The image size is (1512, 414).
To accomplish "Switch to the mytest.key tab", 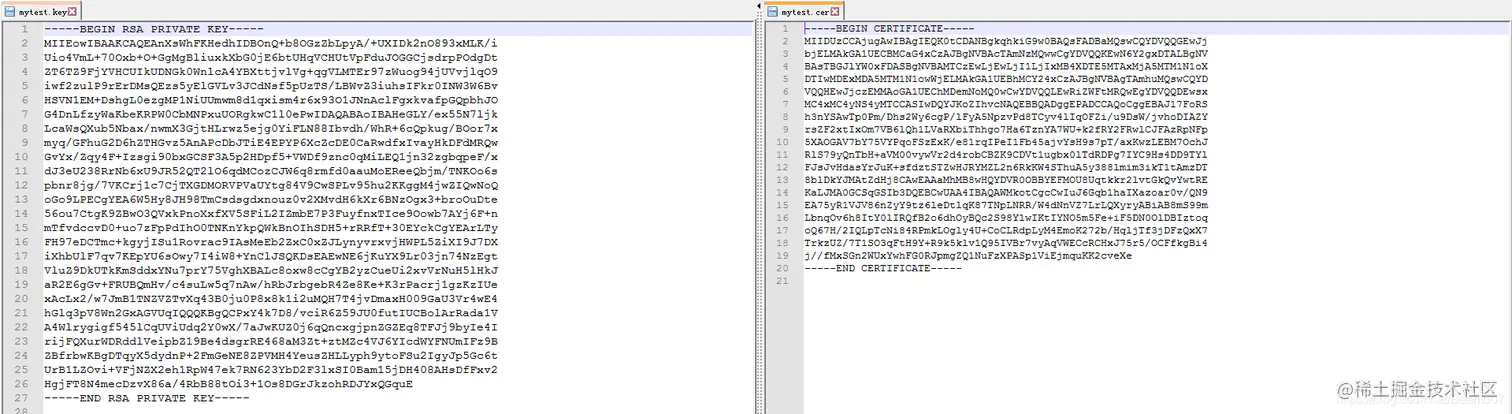I will [x=40, y=11].
